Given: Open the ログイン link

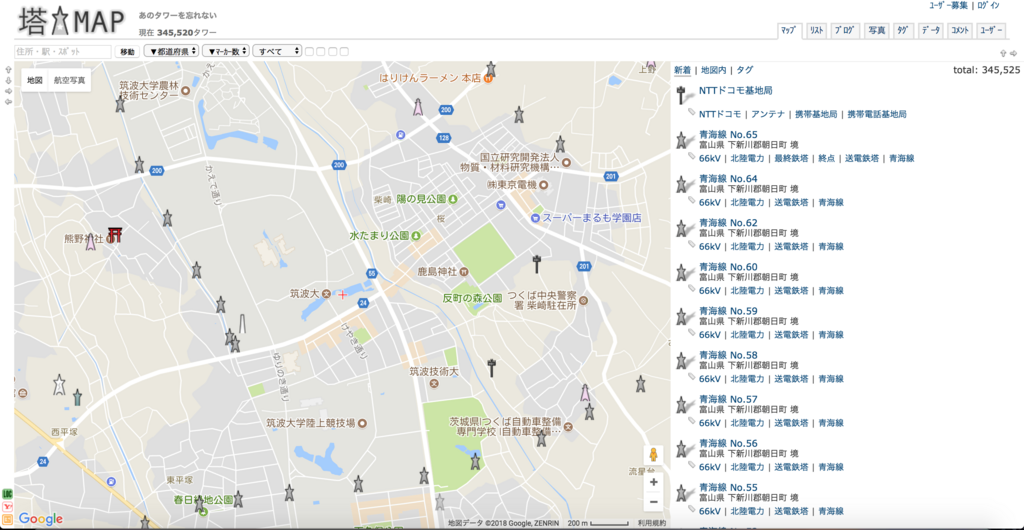Looking at the screenshot, I should click(x=988, y=5).
